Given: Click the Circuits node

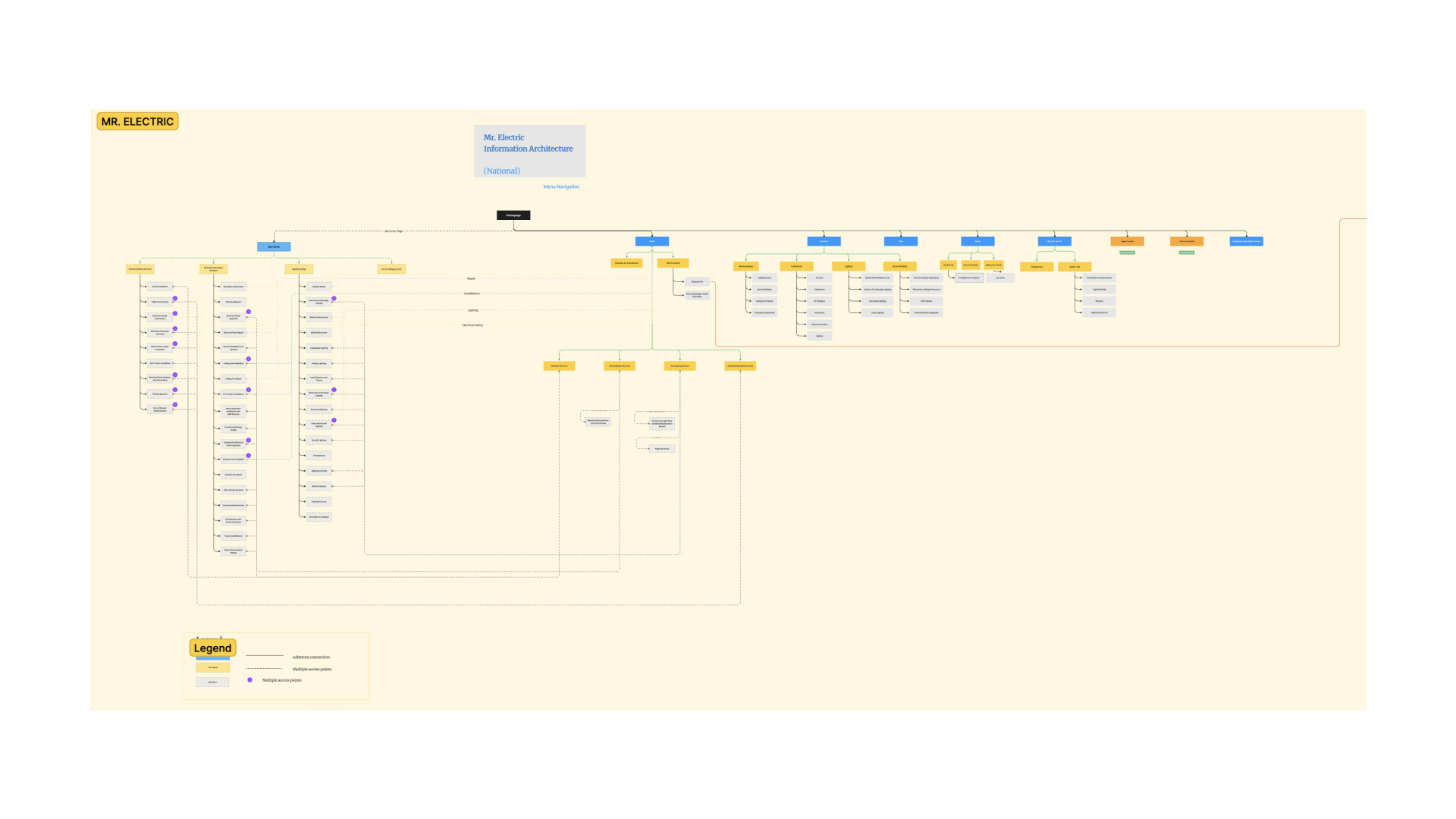Looking at the screenshot, I should coord(820,278).
